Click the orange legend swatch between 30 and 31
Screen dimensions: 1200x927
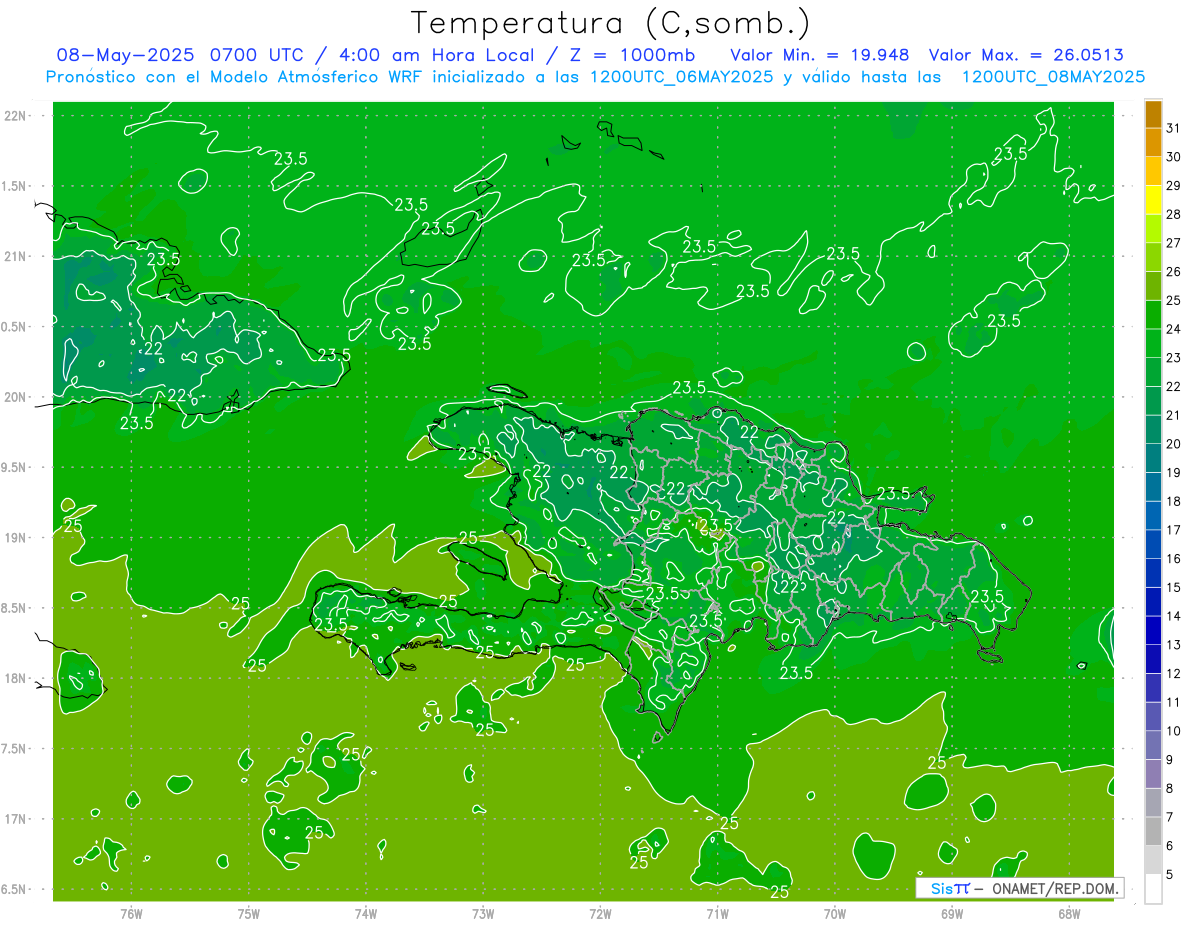[x=1153, y=143]
